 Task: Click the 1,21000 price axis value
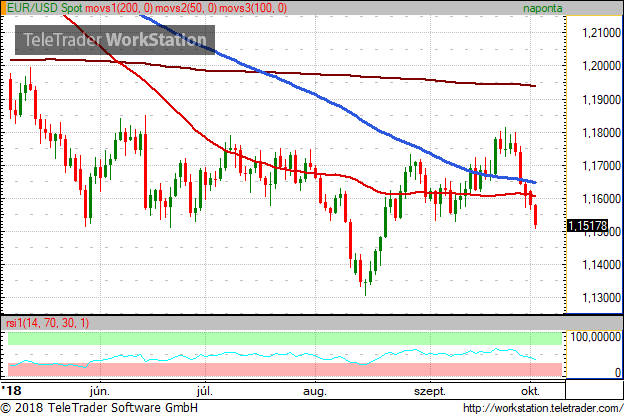tap(601, 33)
